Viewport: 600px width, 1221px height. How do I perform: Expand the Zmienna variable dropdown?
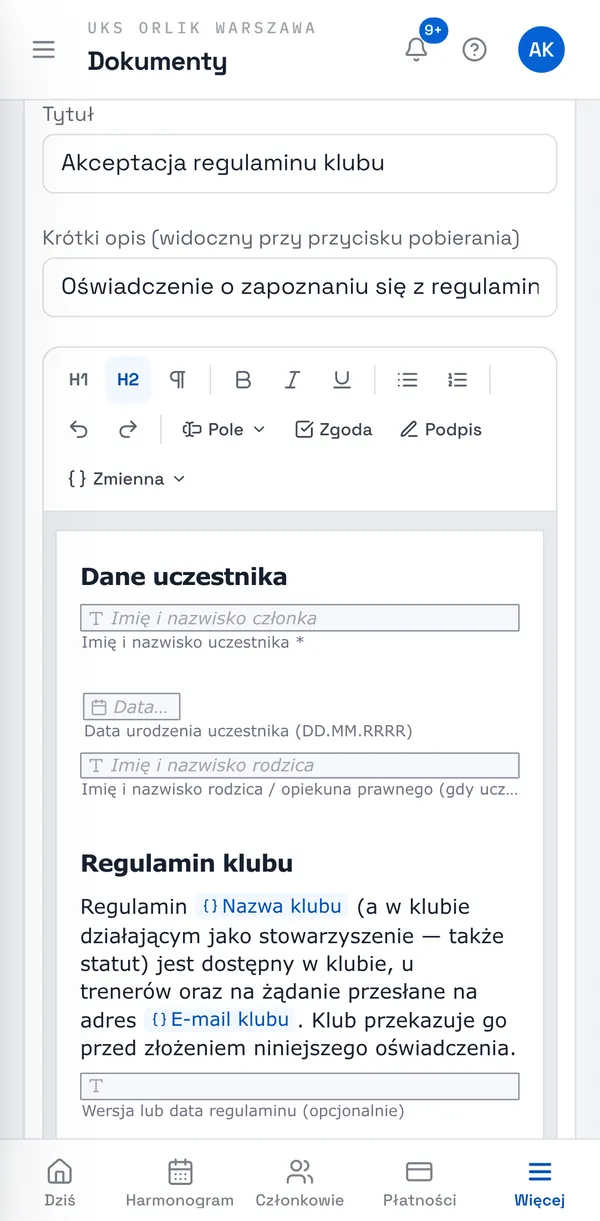click(x=126, y=479)
